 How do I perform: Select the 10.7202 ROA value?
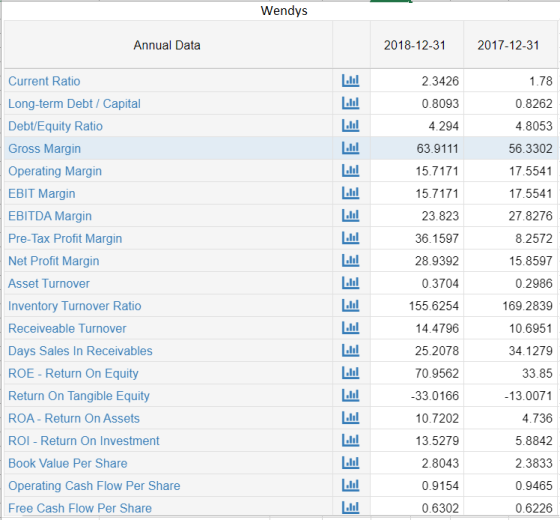437,418
